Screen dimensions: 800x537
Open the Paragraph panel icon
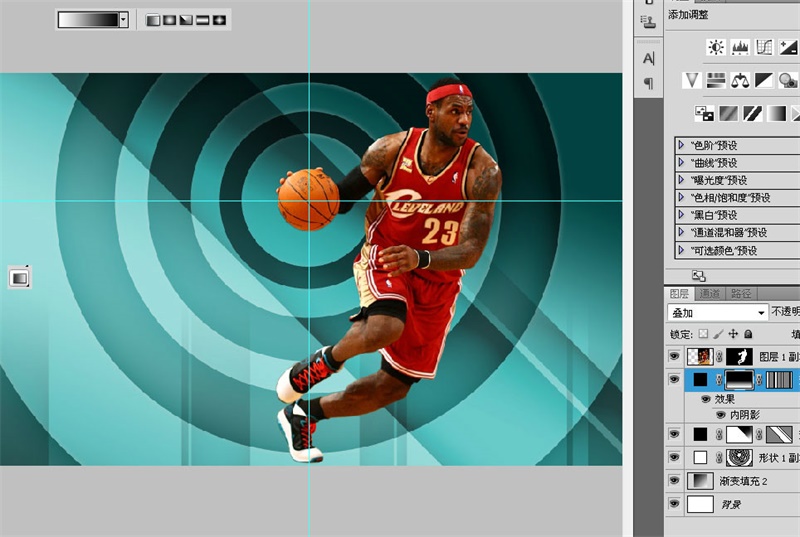click(648, 82)
